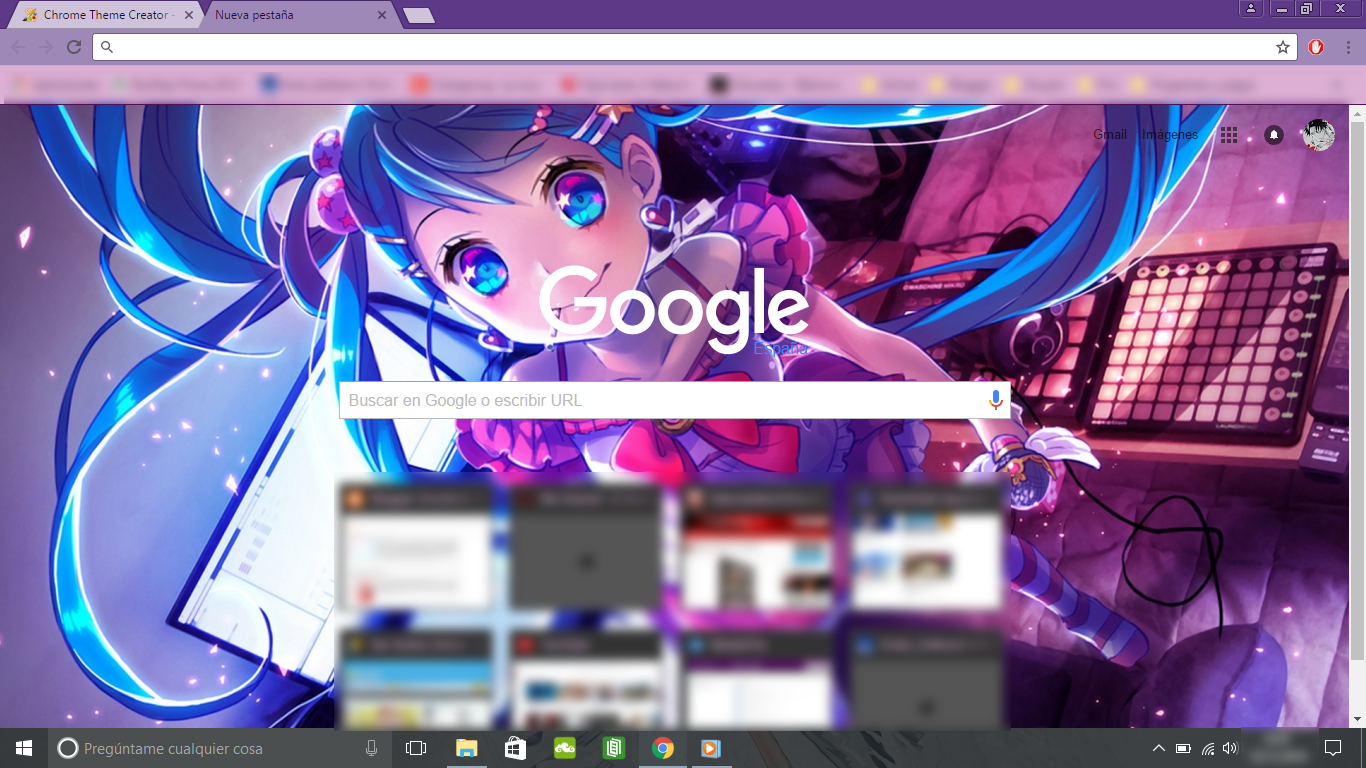
Task: Switch to the Chrome Theme Creator tab
Action: (x=106, y=15)
